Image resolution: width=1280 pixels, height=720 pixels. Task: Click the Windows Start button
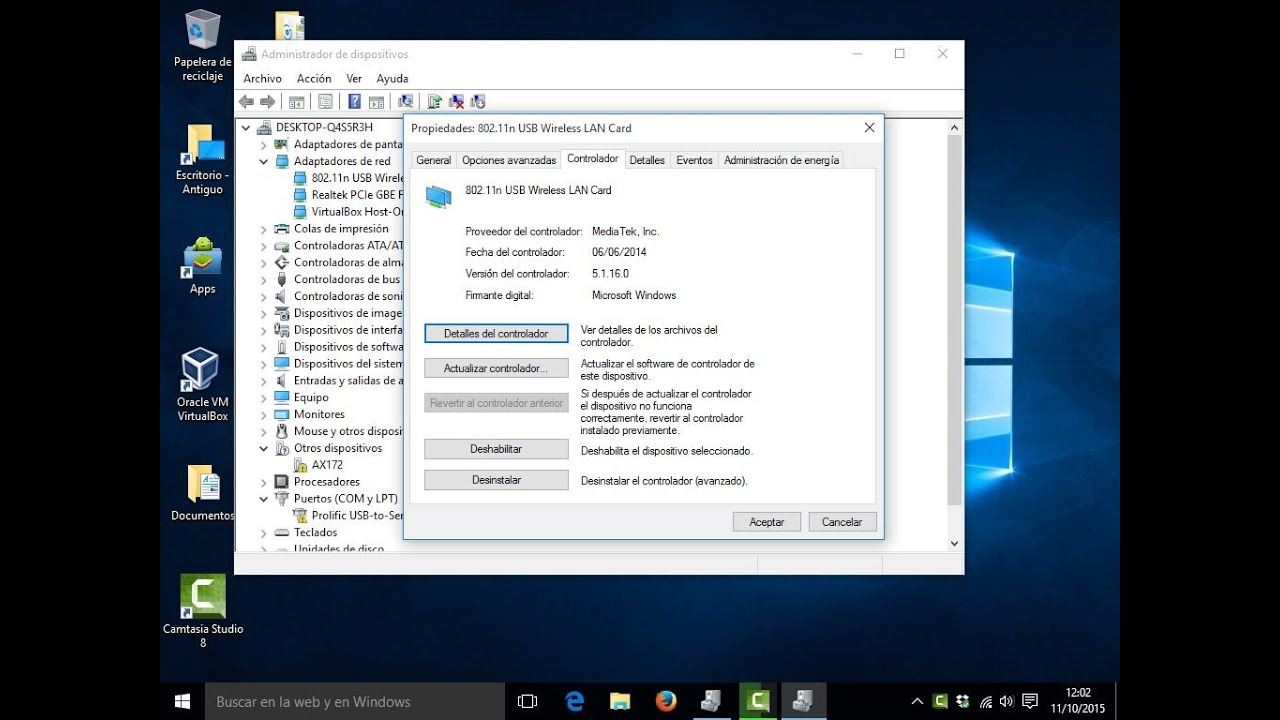182,702
